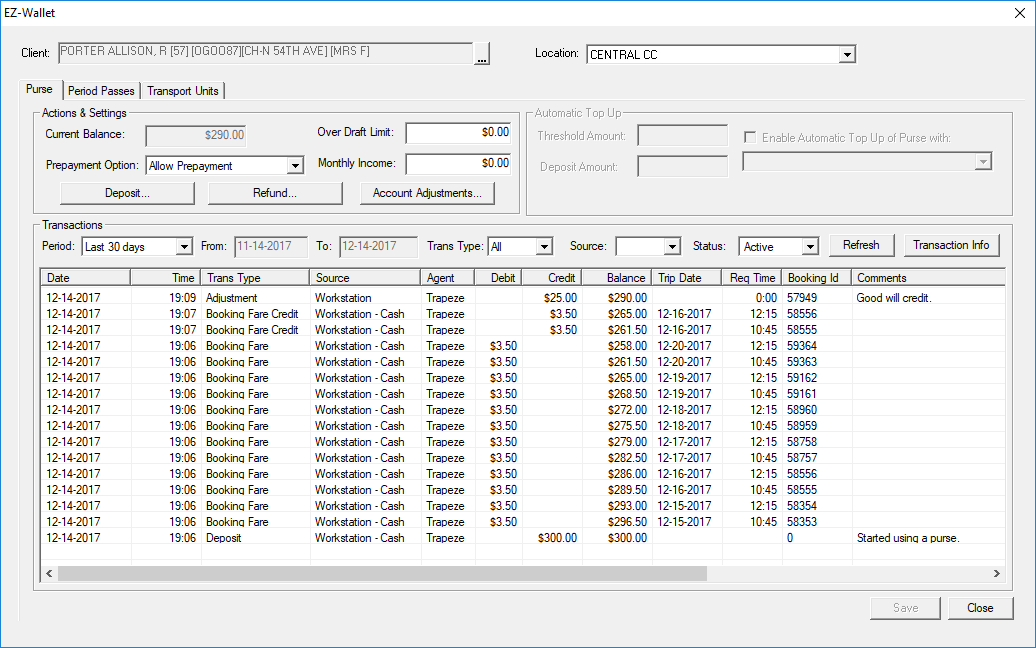Open the Prepayment Option dropdown
The height and width of the screenshot is (648, 1036).
pyautogui.click(x=294, y=163)
